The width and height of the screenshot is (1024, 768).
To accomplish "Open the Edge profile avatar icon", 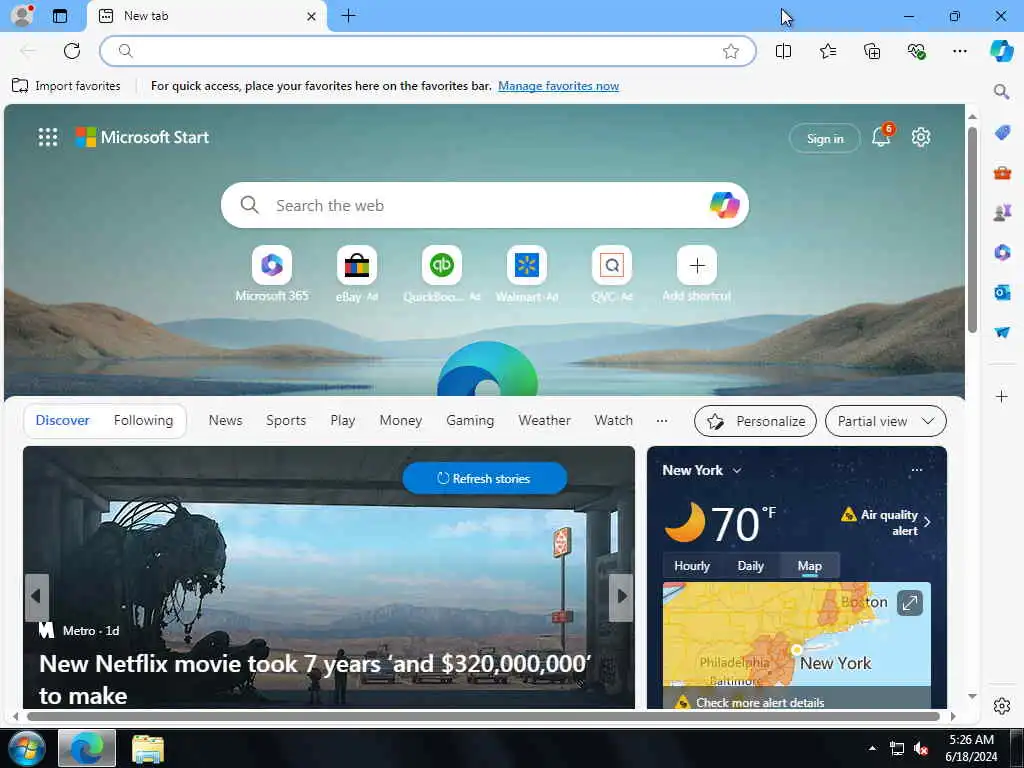I will click(22, 15).
